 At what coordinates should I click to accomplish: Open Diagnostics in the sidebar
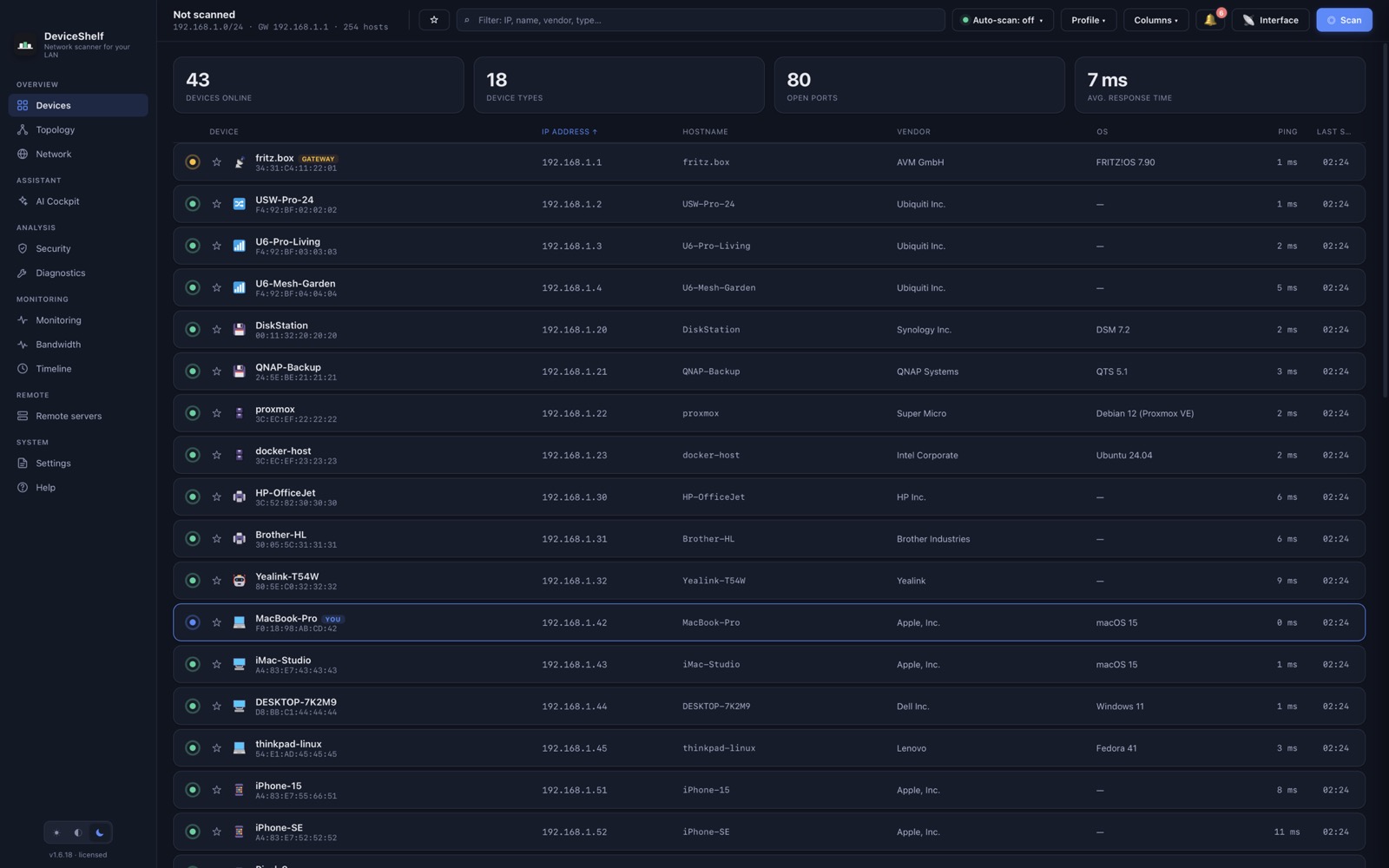pyautogui.click(x=78, y=273)
